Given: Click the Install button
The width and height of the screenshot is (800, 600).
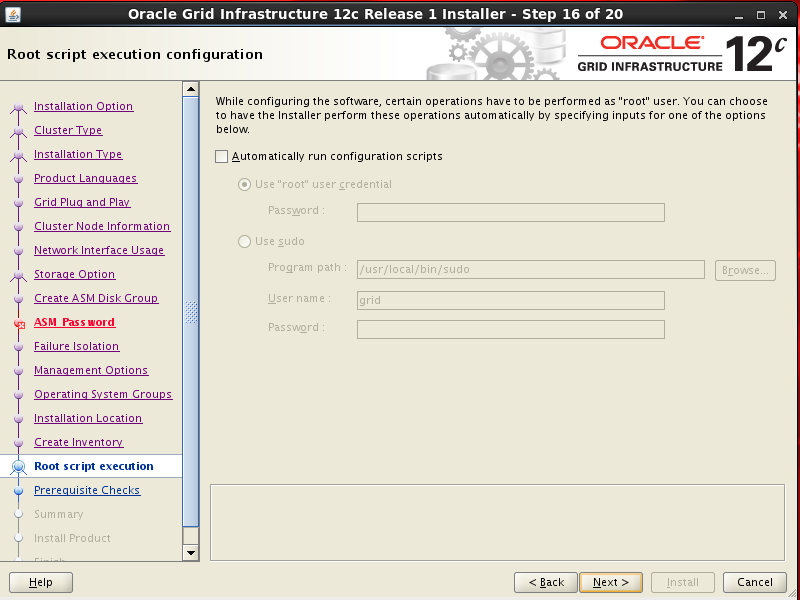Looking at the screenshot, I should click(683, 582).
